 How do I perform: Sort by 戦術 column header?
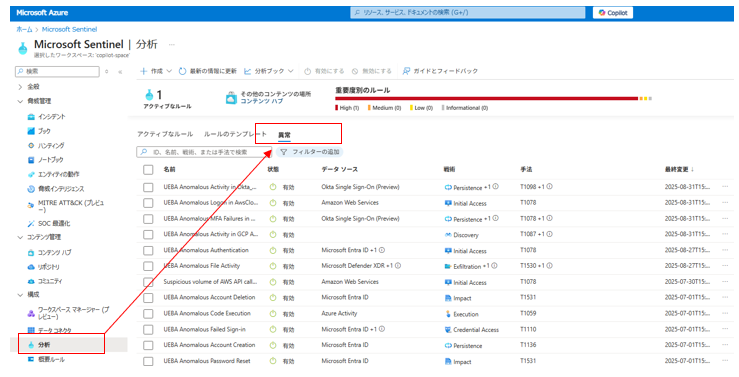click(x=449, y=169)
